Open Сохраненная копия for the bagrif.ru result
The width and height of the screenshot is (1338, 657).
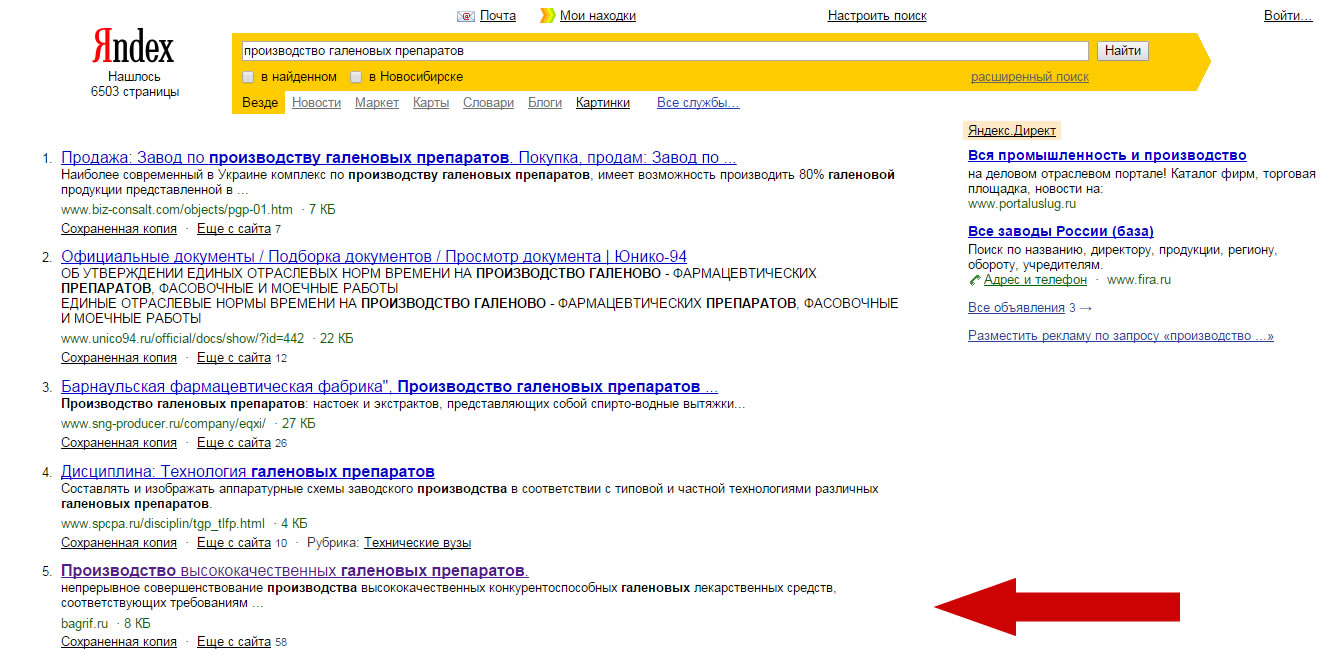coord(119,642)
